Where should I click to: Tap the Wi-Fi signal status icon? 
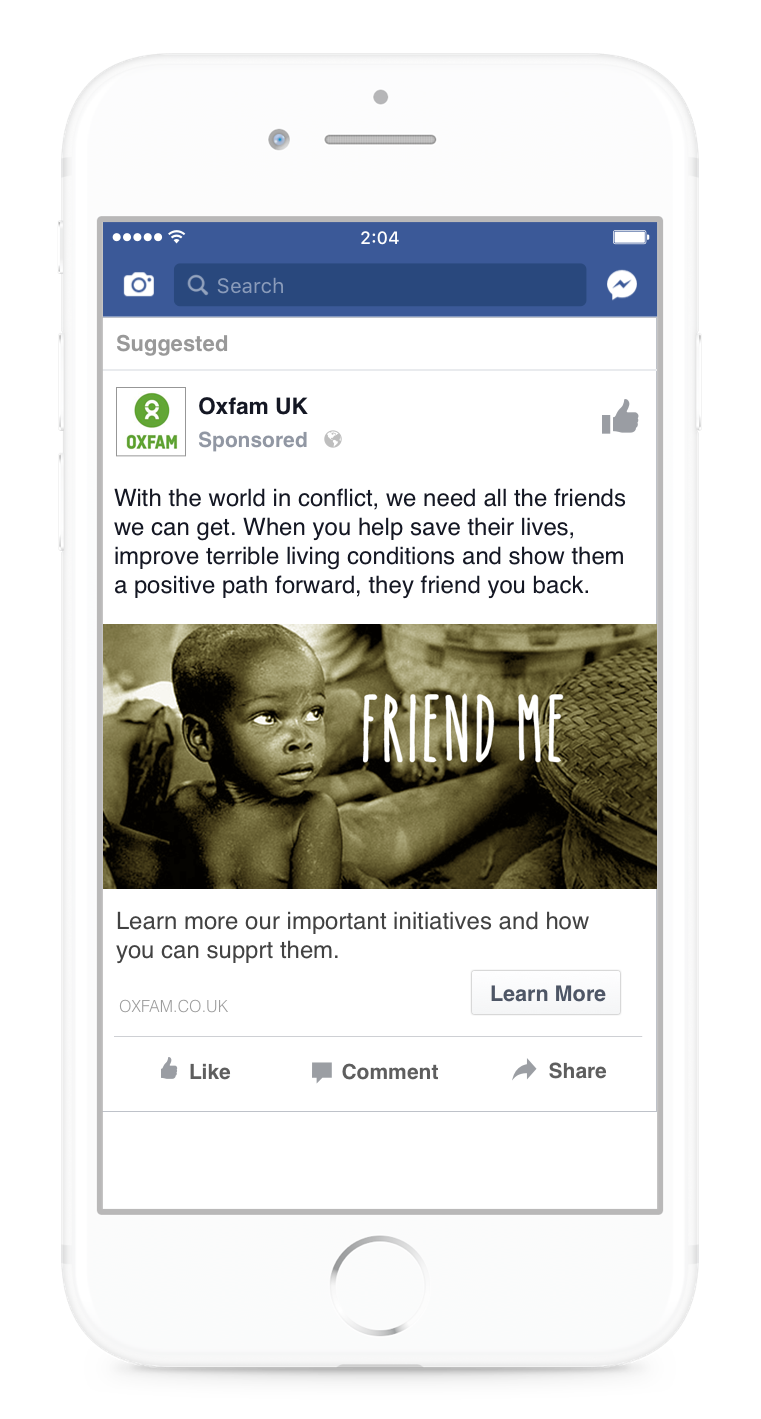tap(177, 237)
